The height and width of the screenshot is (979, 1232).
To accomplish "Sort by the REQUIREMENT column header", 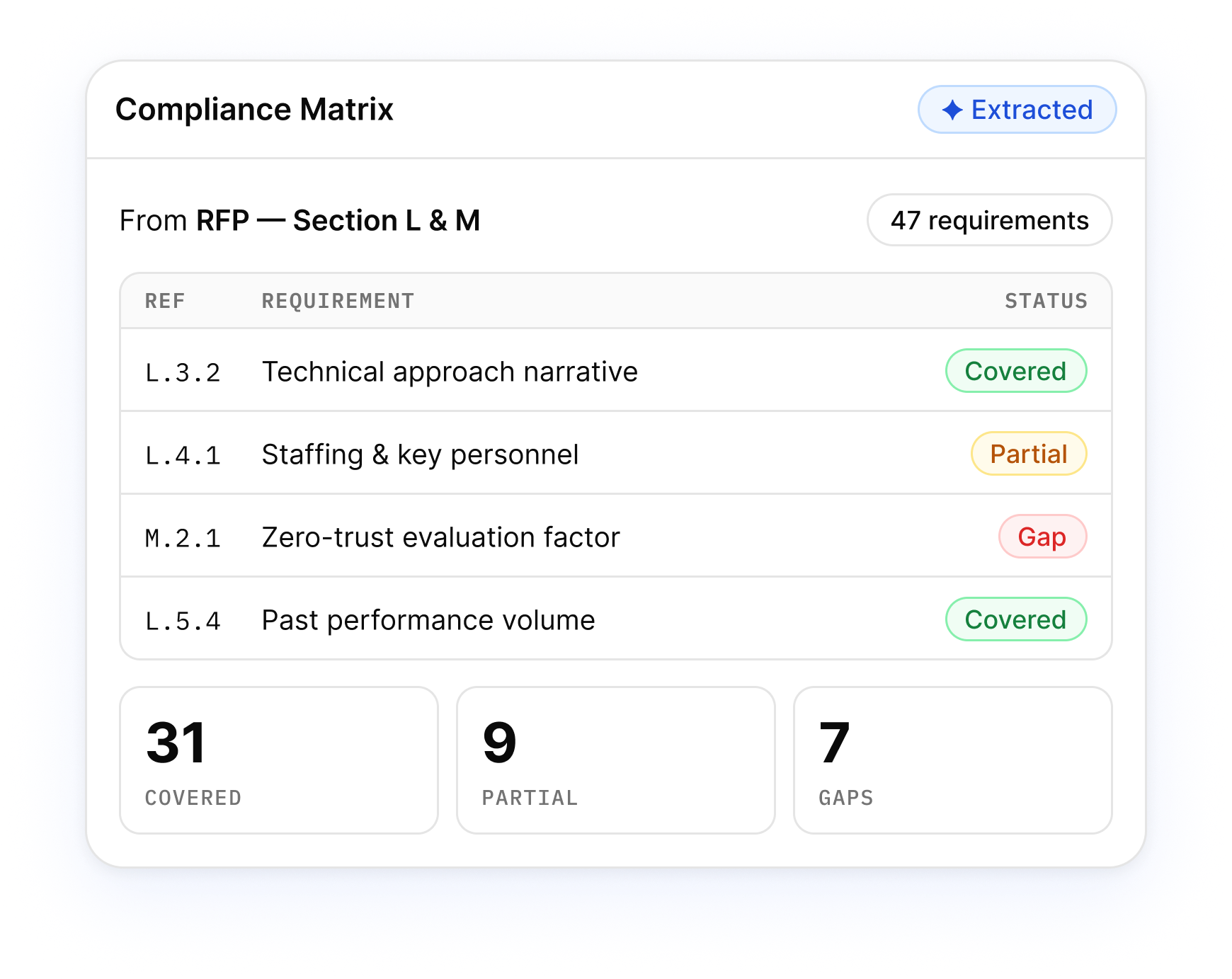I will point(338,301).
